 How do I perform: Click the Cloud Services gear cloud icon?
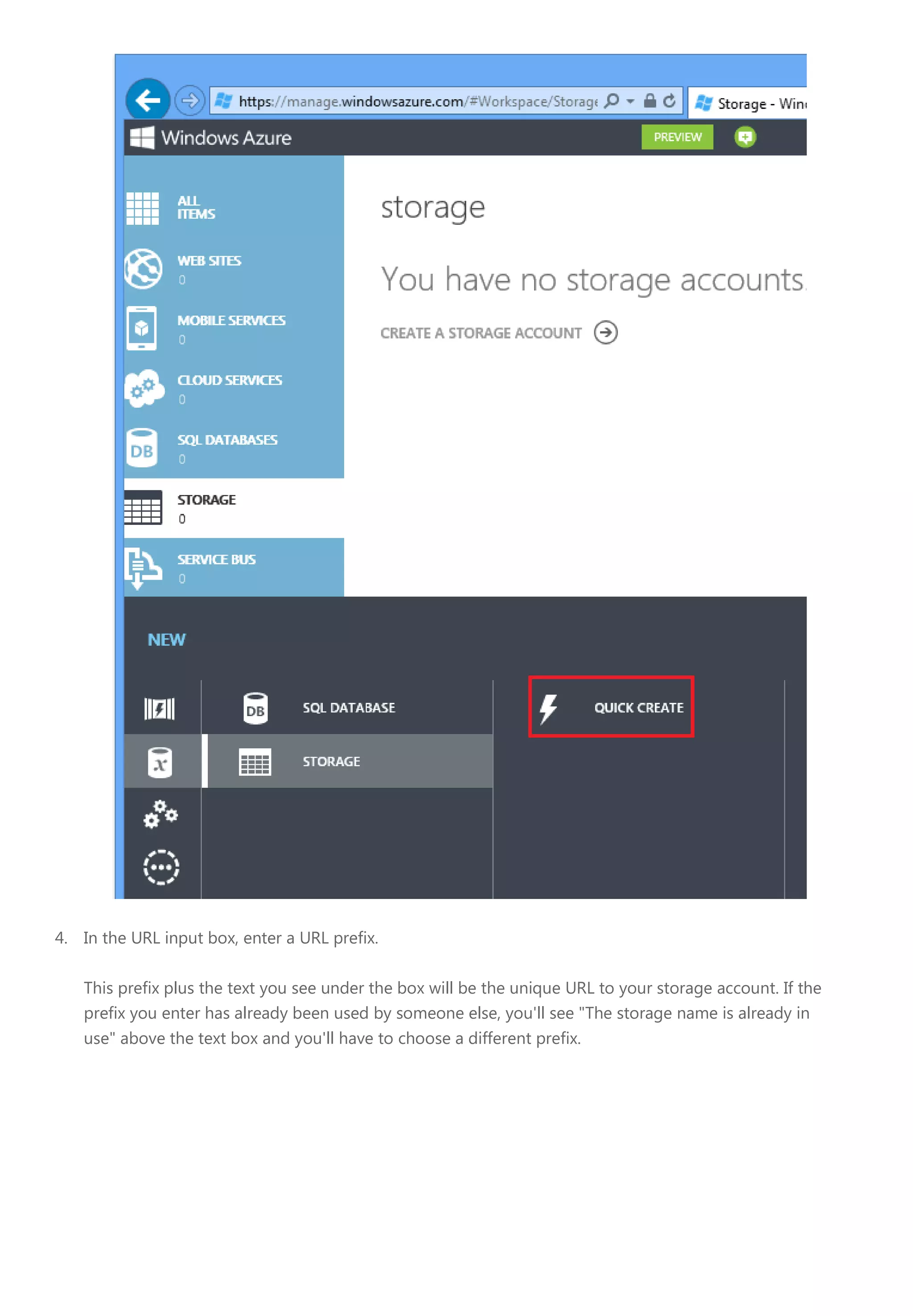(144, 388)
